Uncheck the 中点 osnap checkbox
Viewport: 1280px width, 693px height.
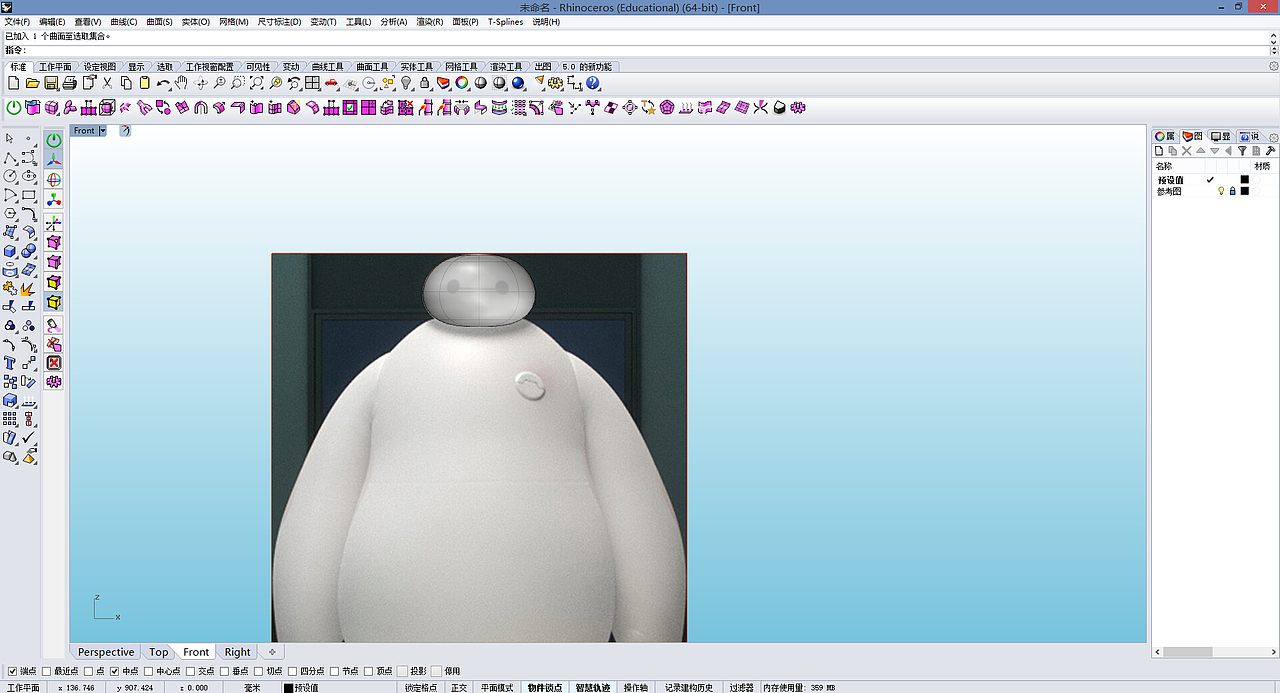pos(114,671)
